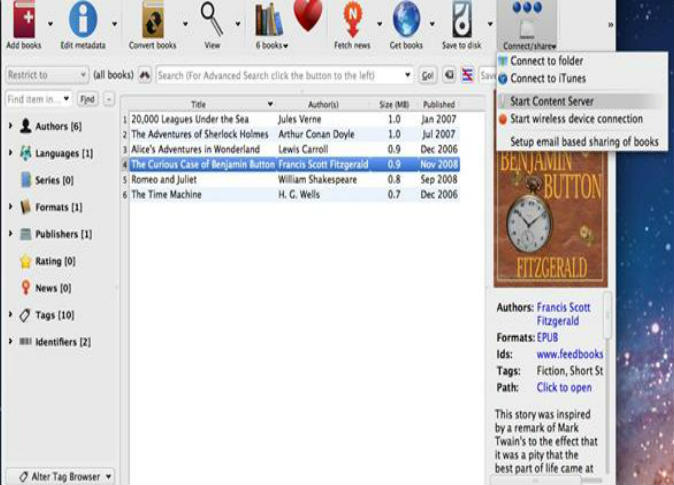Image resolution: width=674 pixels, height=485 pixels.
Task: Open the Restrict to dropdown
Action: [46, 75]
